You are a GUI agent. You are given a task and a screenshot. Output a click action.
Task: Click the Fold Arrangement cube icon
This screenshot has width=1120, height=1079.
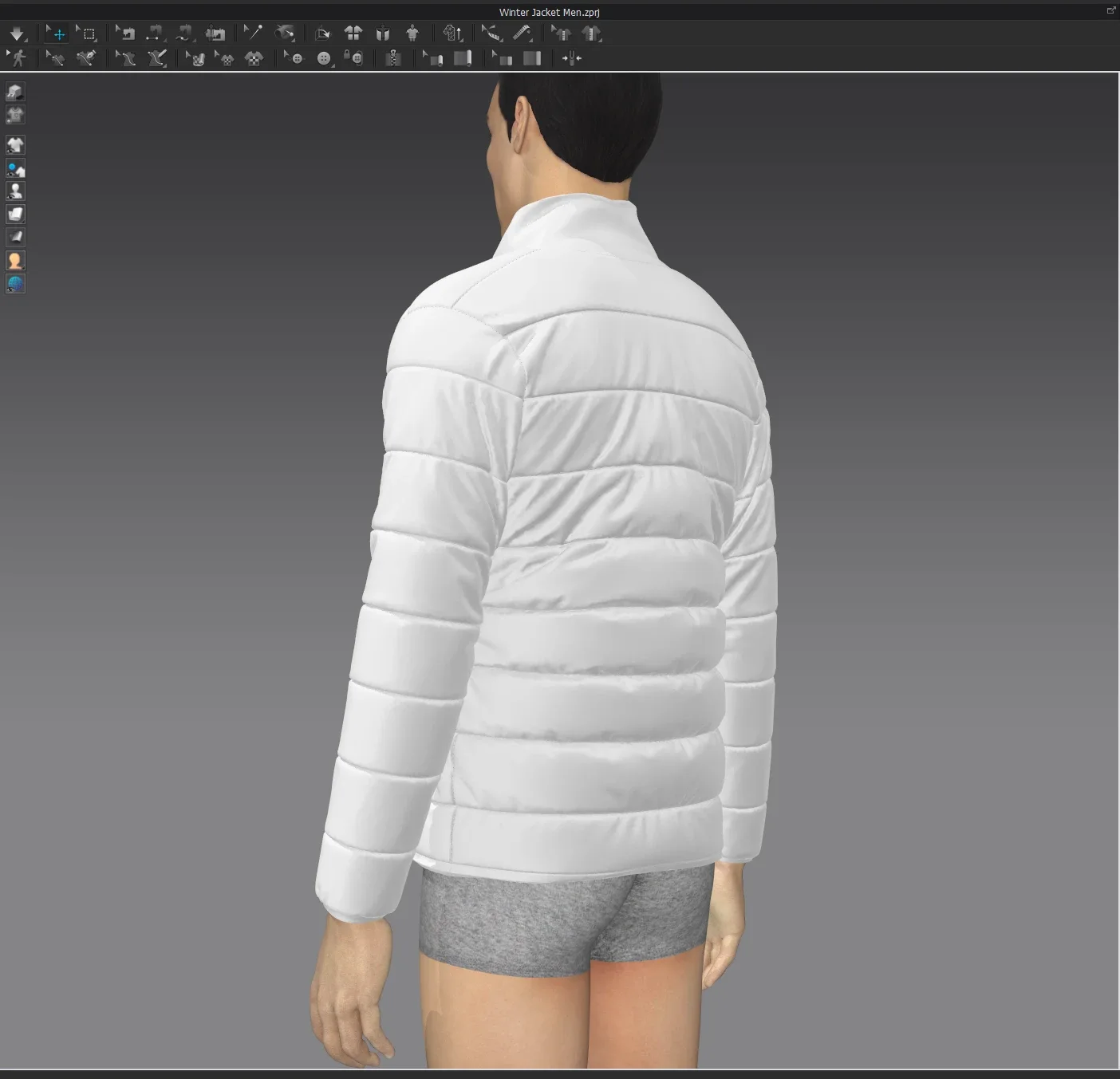[x=322, y=33]
